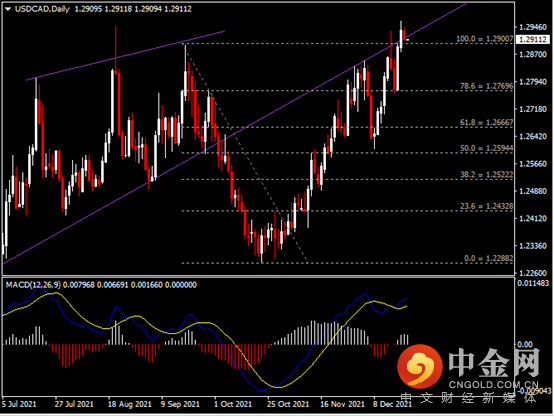Select the 61.8 = 1.26667 Fibonacci level
This screenshot has width=554, height=416.
487,122
